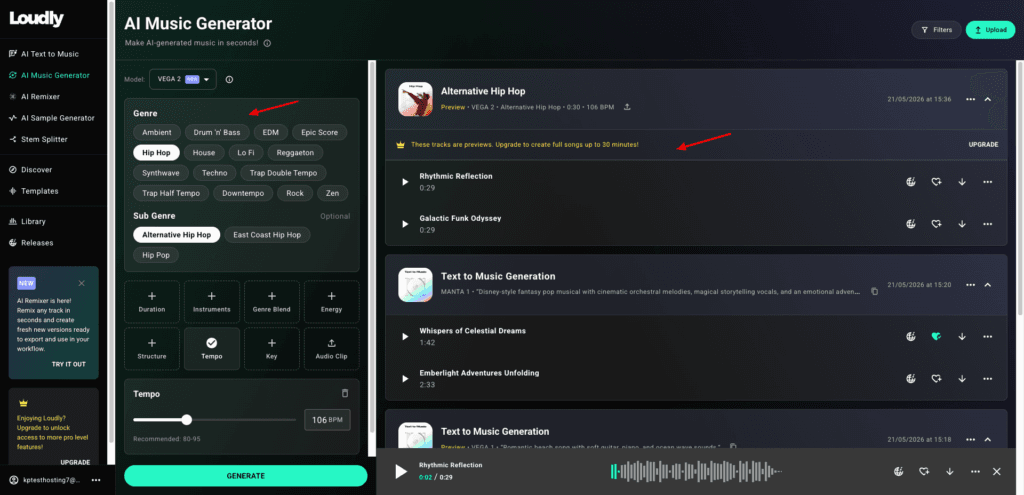1024x495 pixels.
Task: Favorite the Rhythmic Reflection track in the list
Action: click(936, 182)
